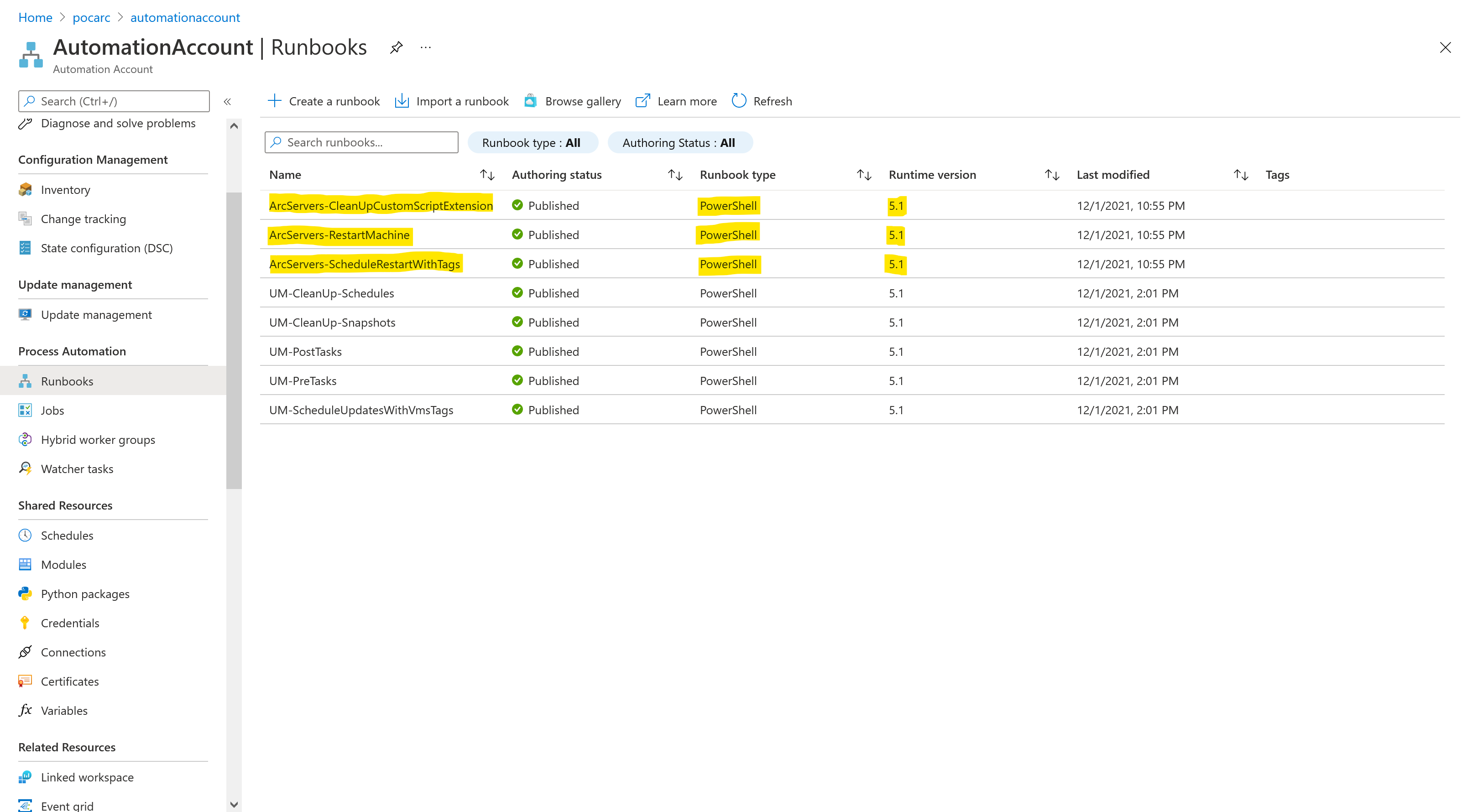
Task: Open Authoring Status filter pill
Action: pos(679,142)
